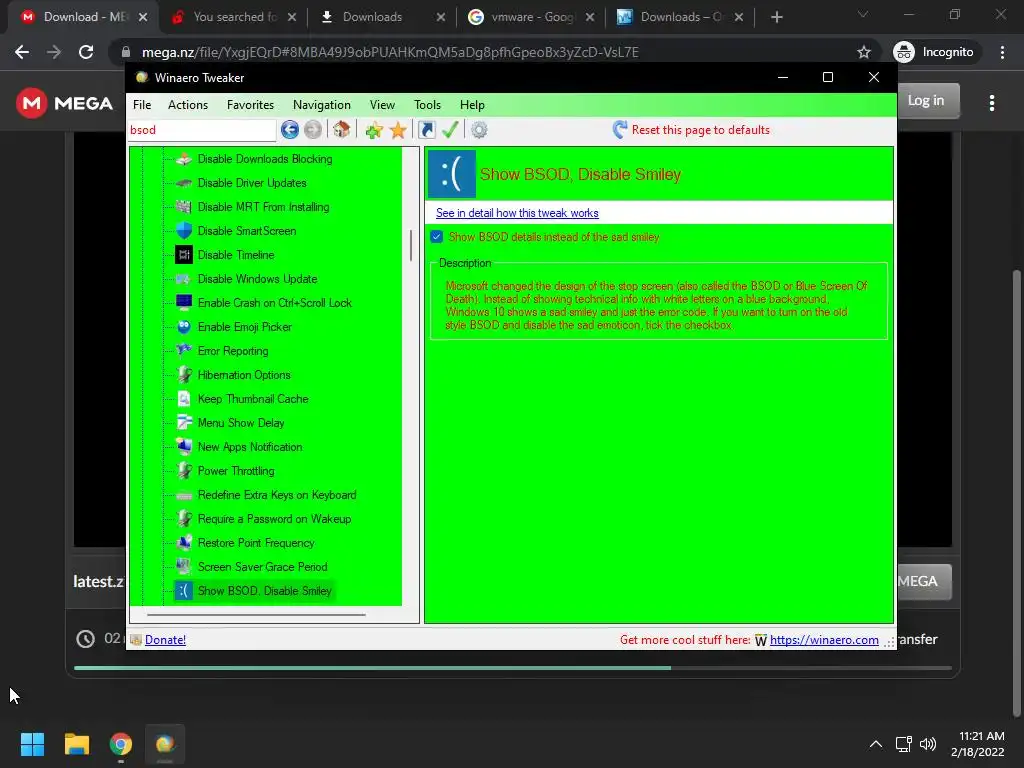Open the Tools menu
Screen dimensions: 1024x768
pos(427,104)
